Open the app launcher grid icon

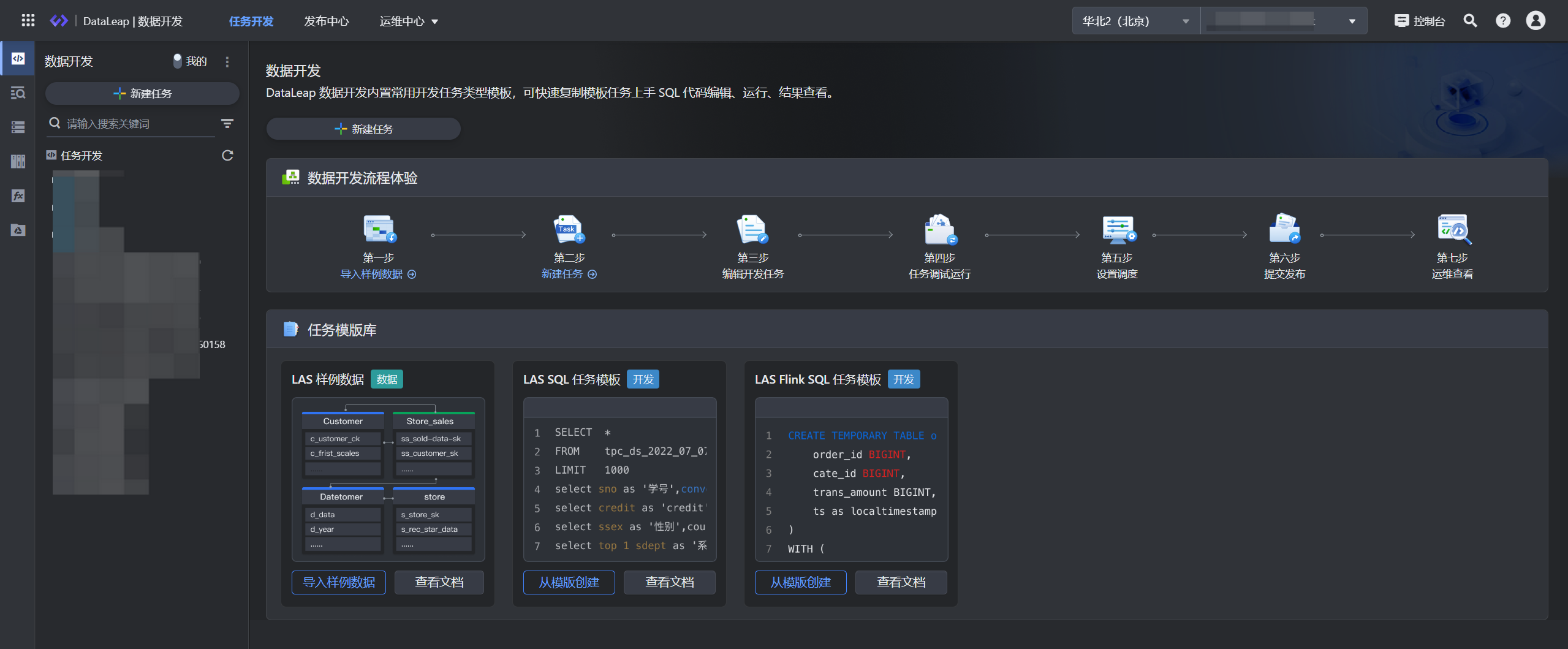tap(28, 21)
